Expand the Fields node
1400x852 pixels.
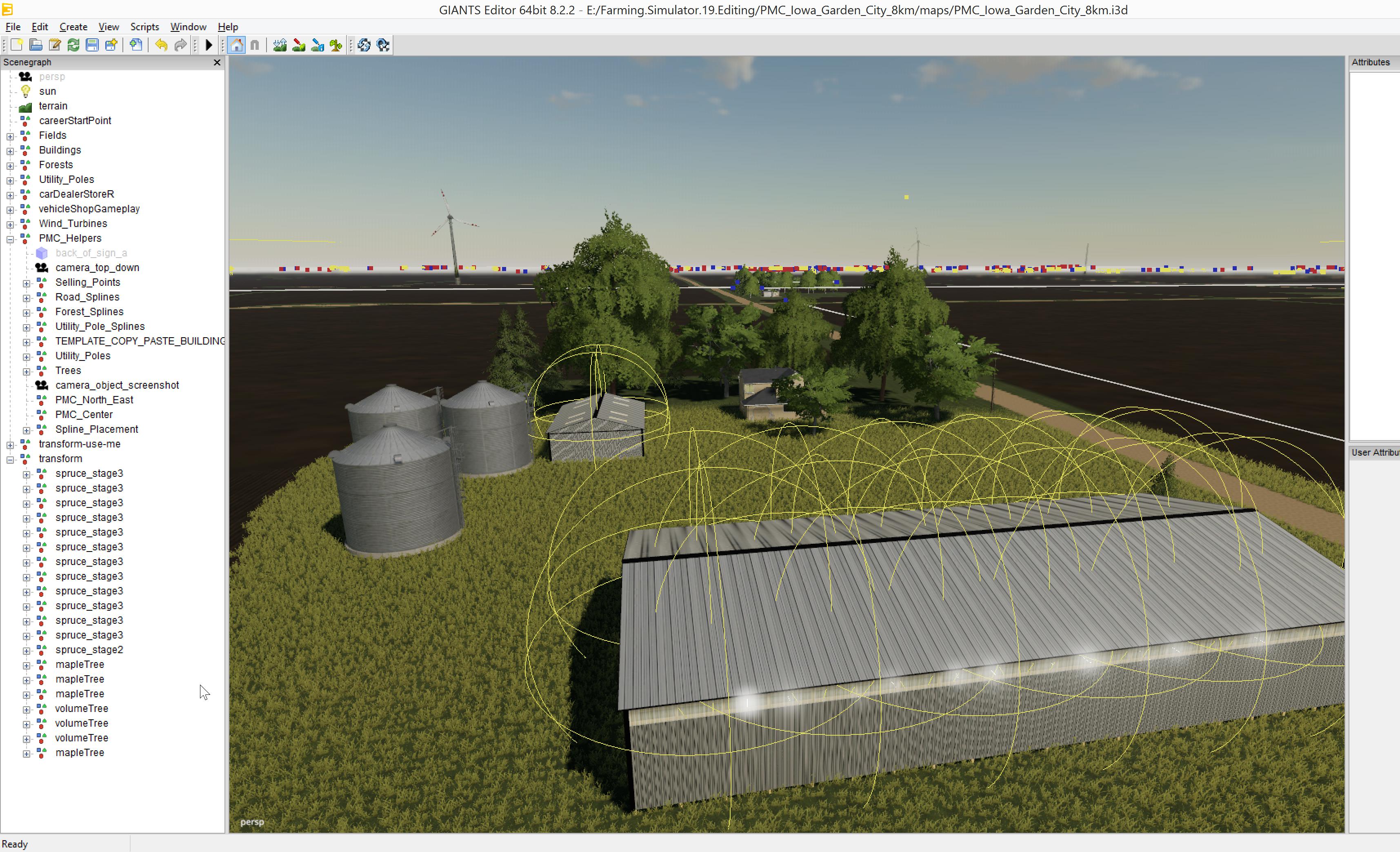point(10,136)
